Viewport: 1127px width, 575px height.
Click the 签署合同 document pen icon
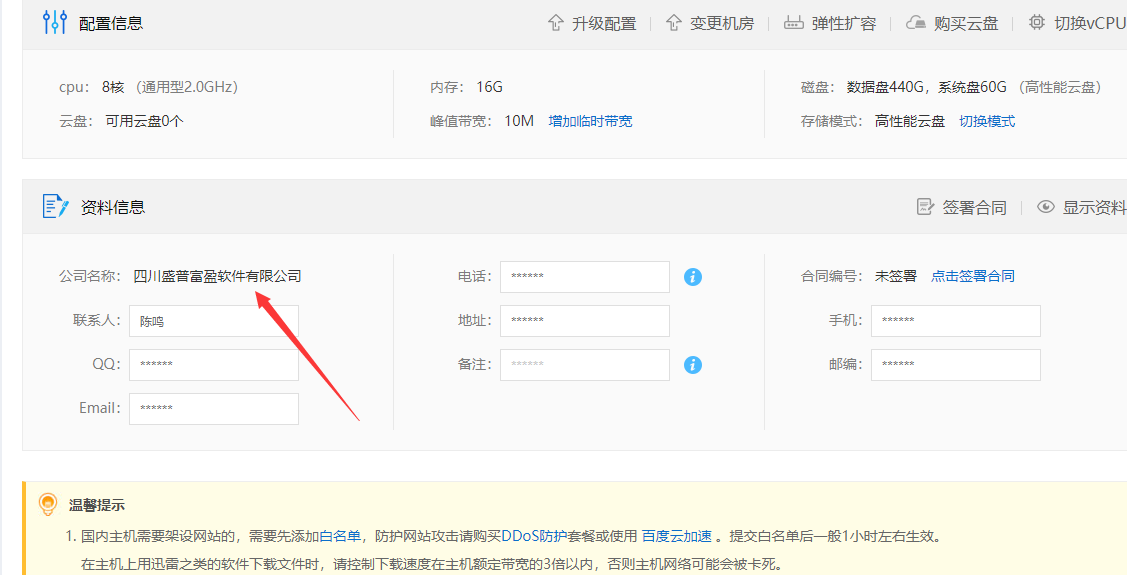(925, 207)
